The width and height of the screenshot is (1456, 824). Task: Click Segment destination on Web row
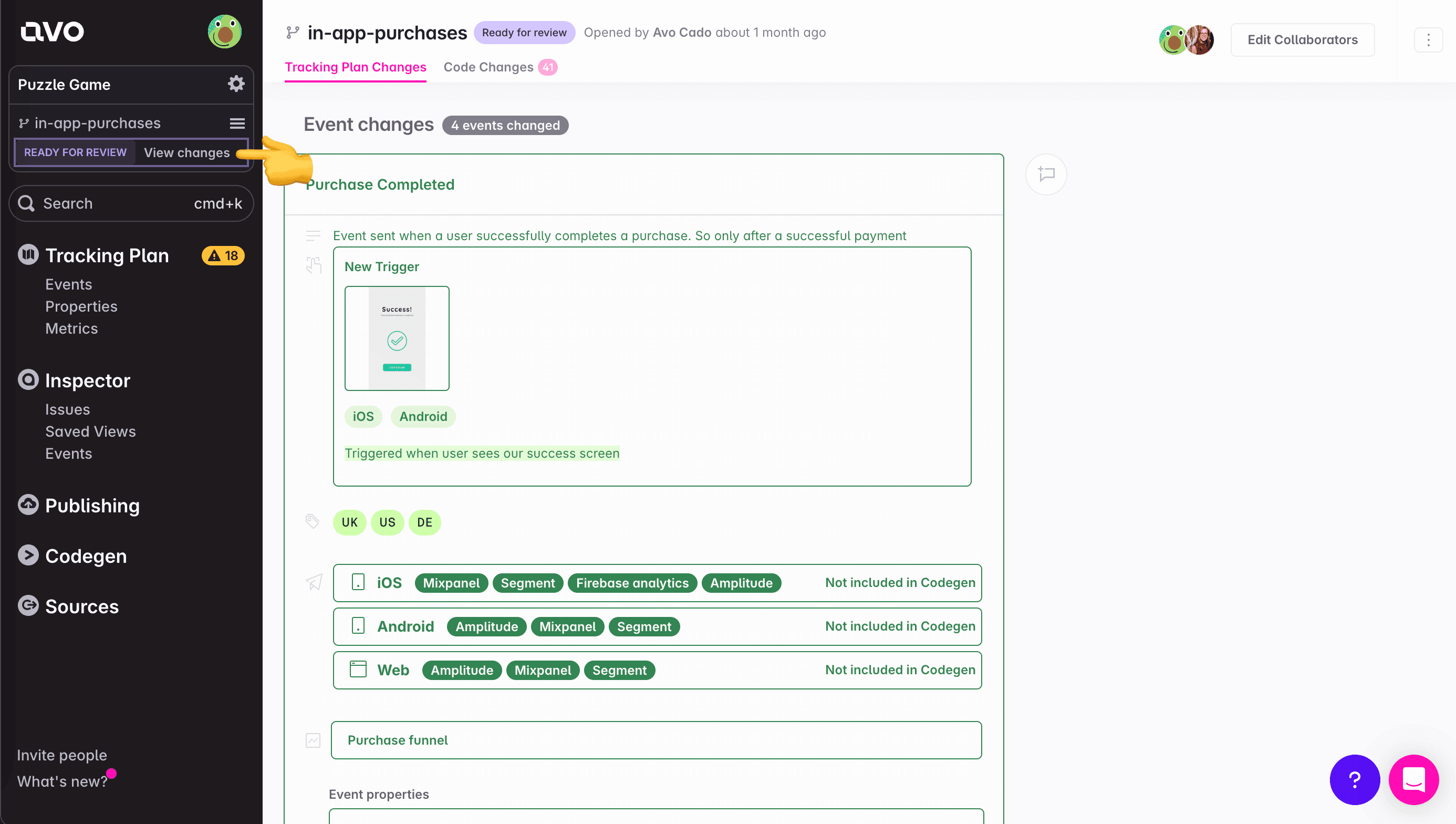[619, 671]
